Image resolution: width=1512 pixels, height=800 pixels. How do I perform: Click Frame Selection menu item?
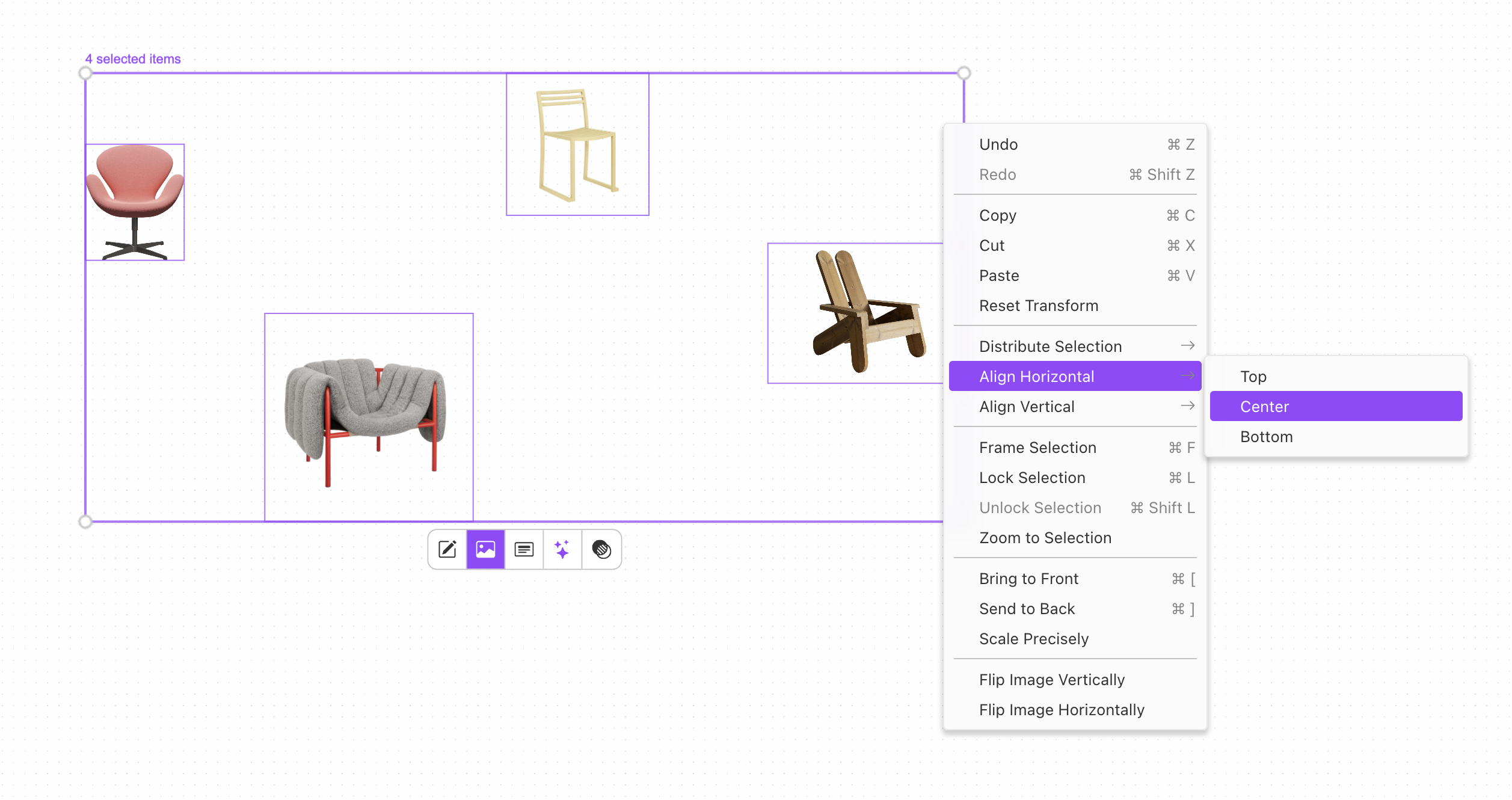click(x=1075, y=448)
